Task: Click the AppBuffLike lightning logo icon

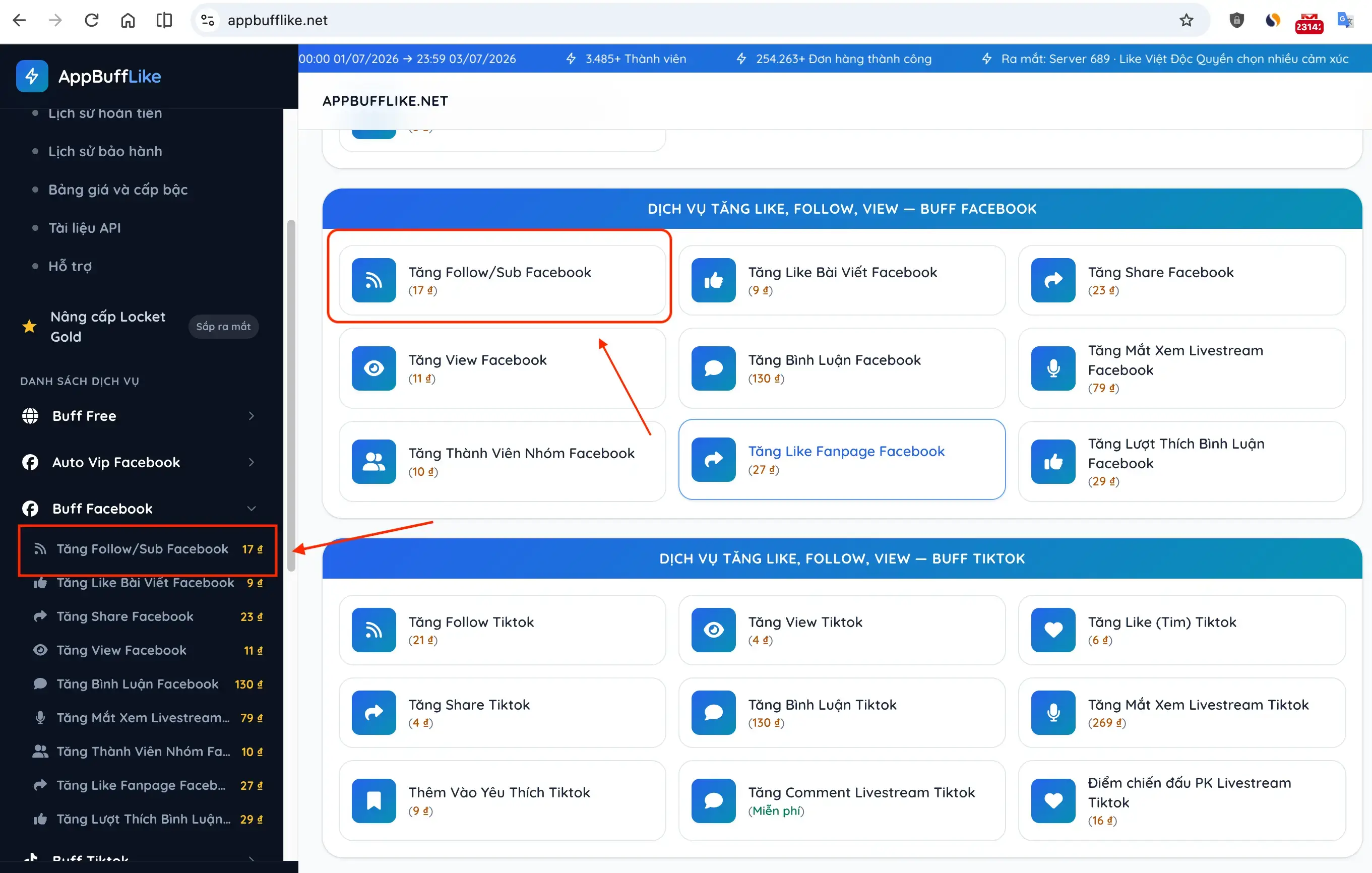Action: click(32, 76)
